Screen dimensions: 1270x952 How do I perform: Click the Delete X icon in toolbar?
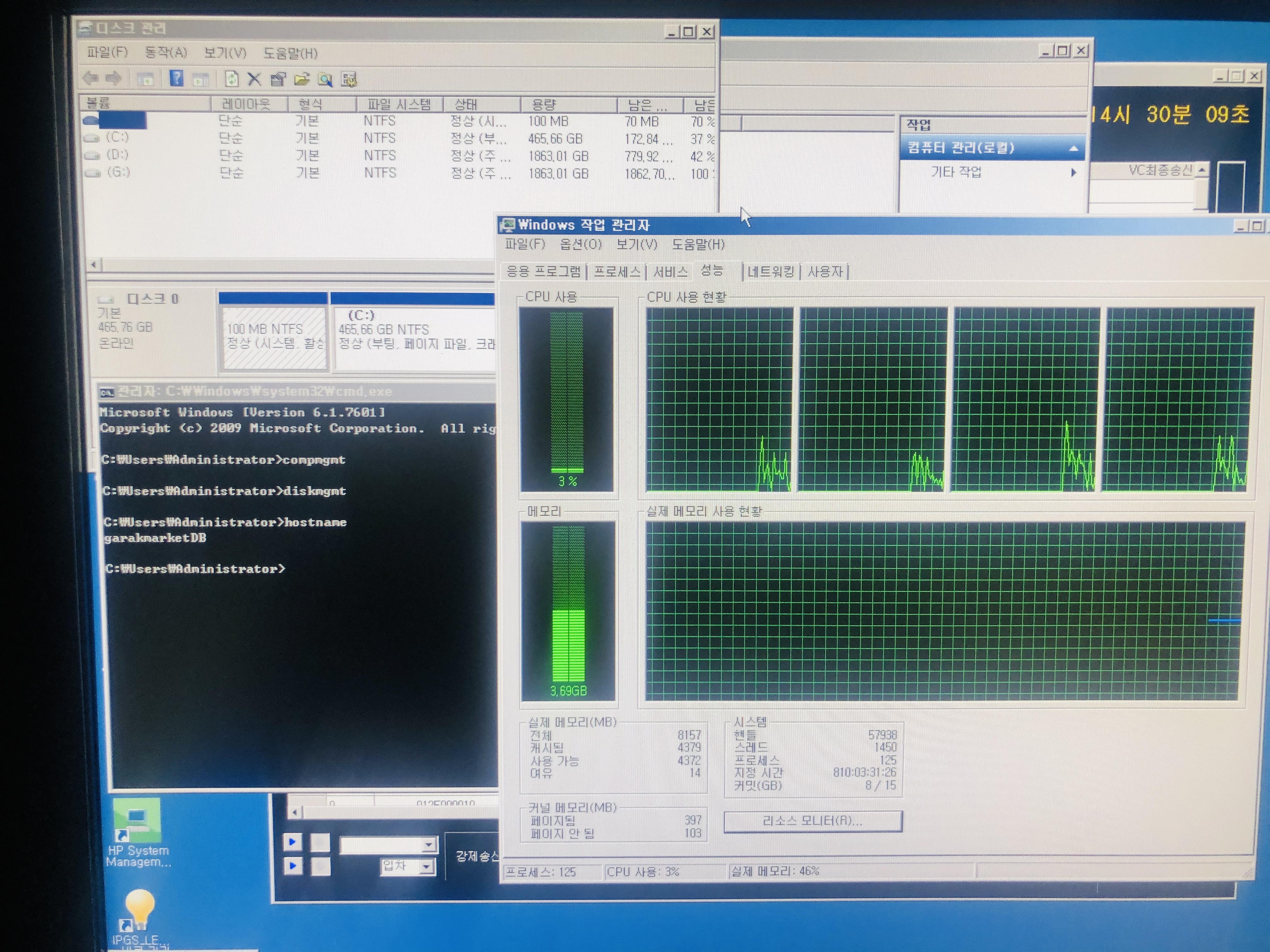tap(254, 79)
